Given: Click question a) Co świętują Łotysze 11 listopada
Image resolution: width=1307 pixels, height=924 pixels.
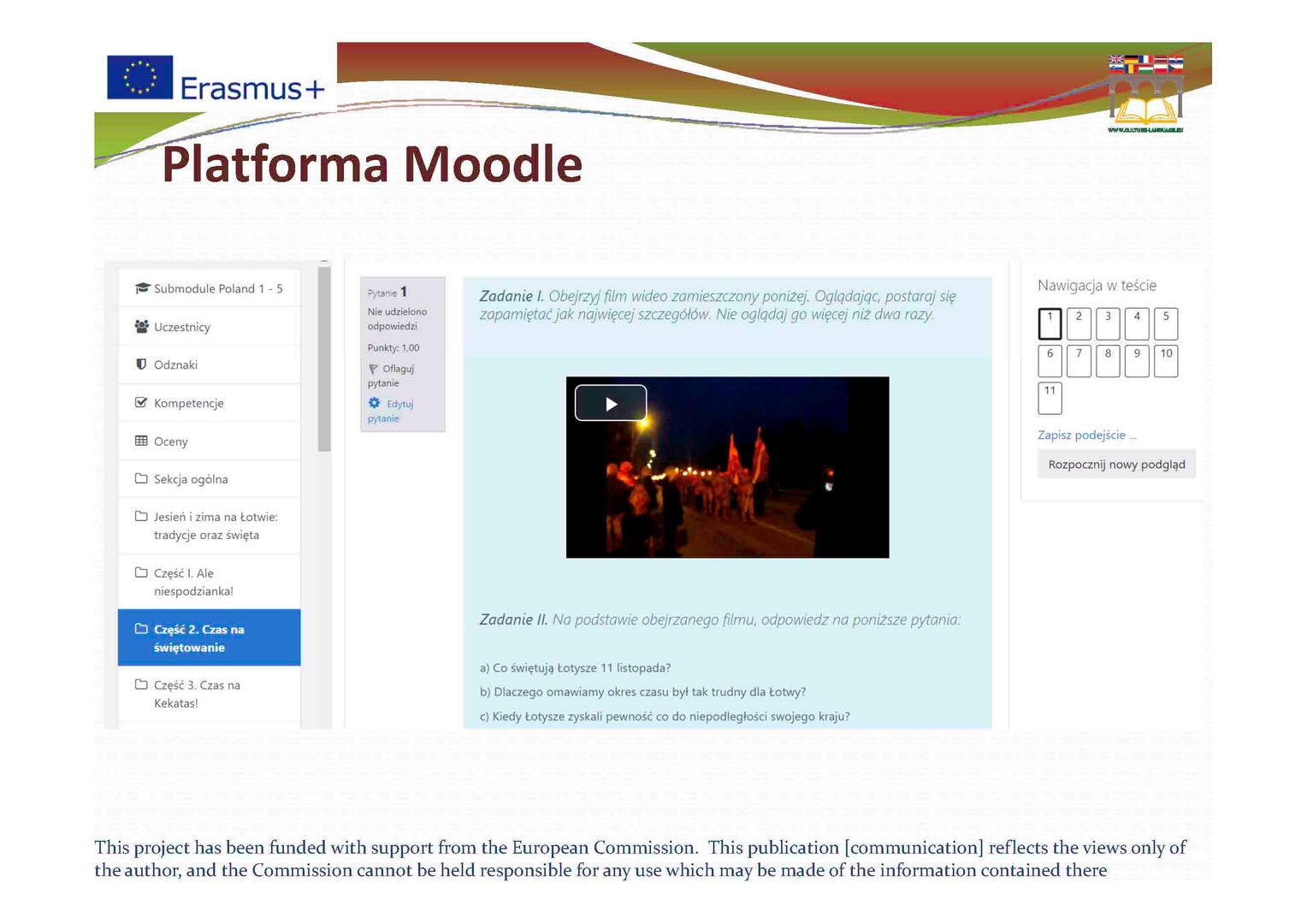Looking at the screenshot, I should coord(575,667).
